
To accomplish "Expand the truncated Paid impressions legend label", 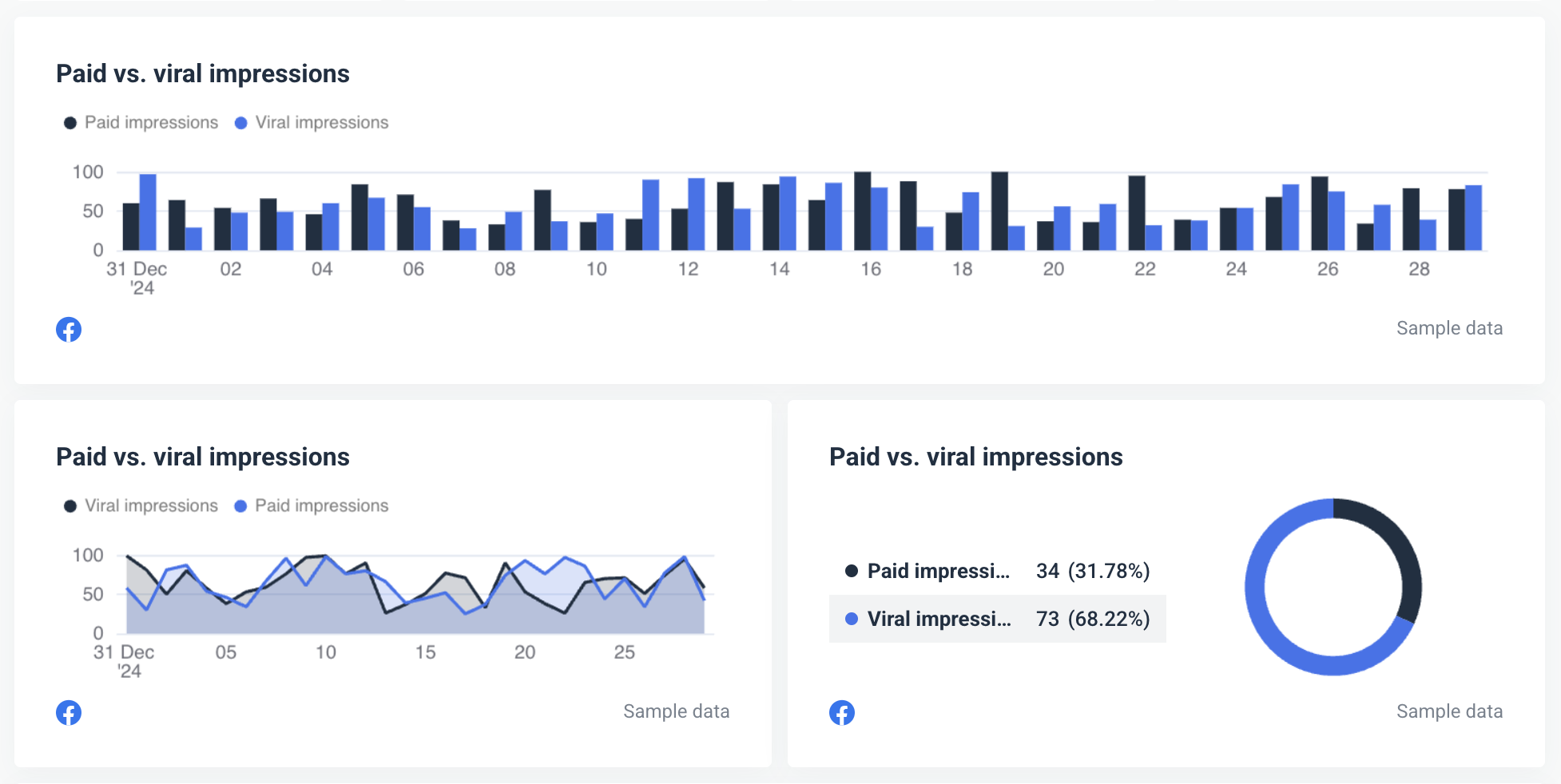I will 939,571.
